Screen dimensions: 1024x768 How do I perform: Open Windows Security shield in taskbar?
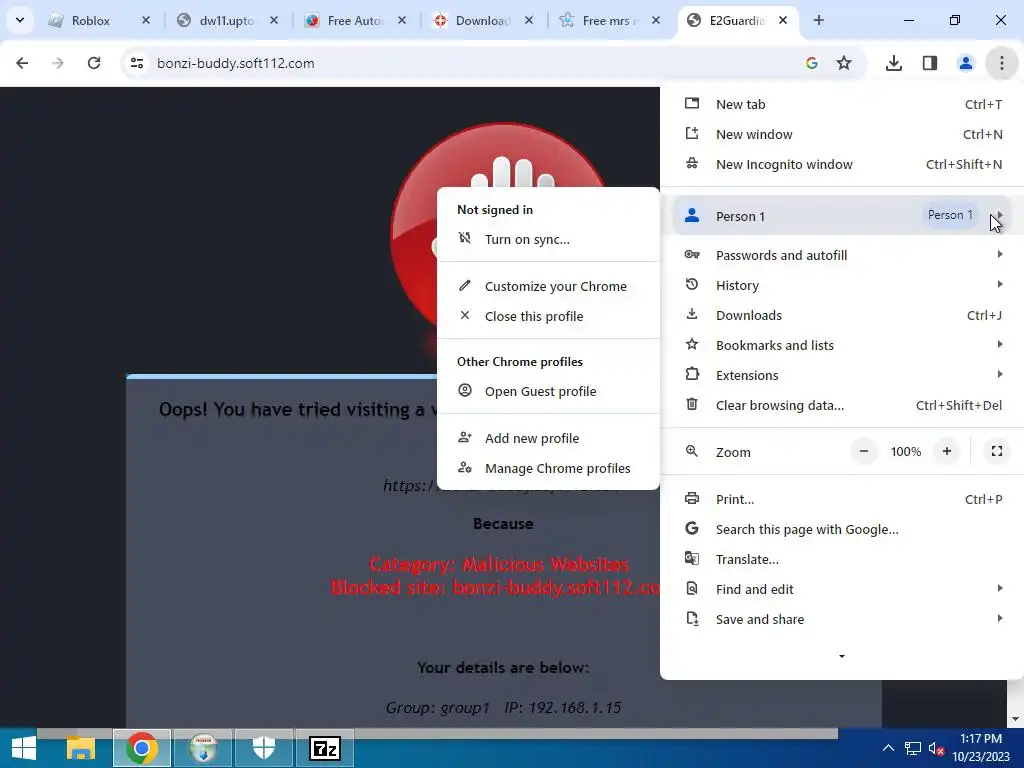click(264, 748)
